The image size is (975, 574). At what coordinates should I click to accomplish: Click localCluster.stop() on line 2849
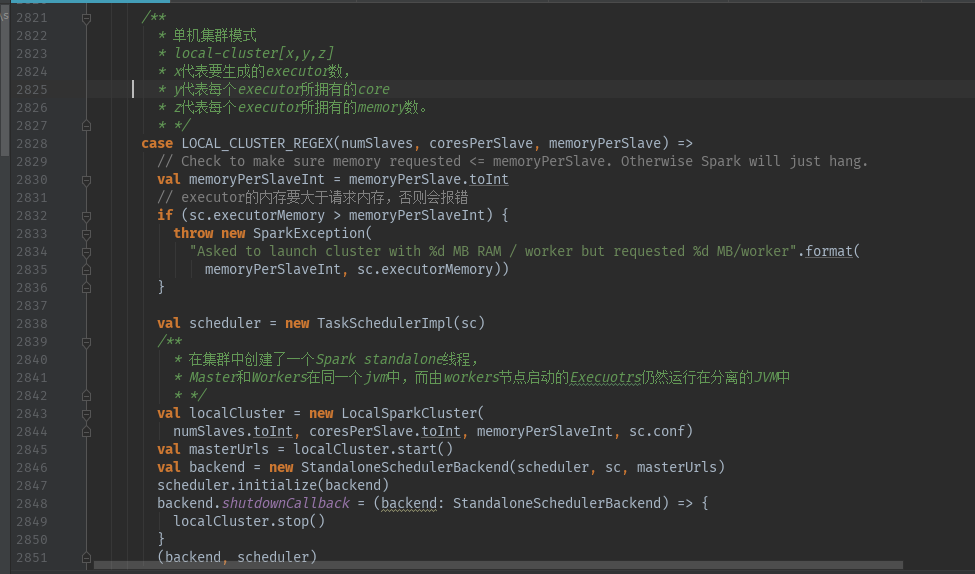[249, 521]
